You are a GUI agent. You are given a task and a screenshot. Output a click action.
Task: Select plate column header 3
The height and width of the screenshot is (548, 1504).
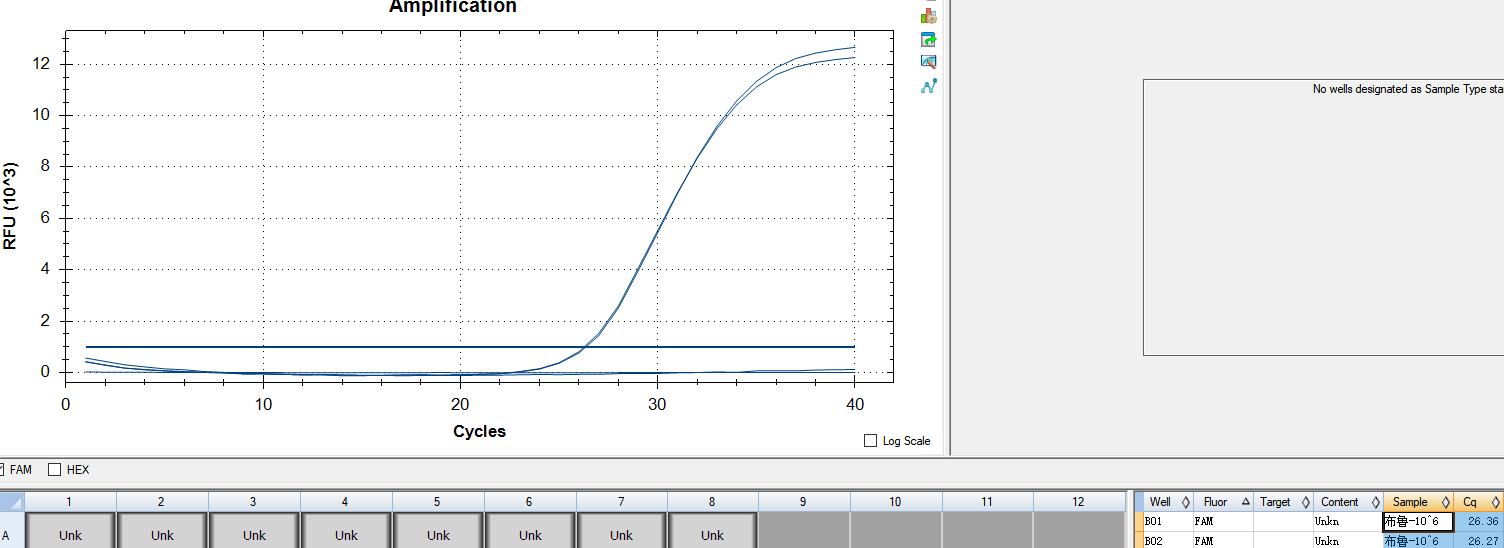point(253,501)
